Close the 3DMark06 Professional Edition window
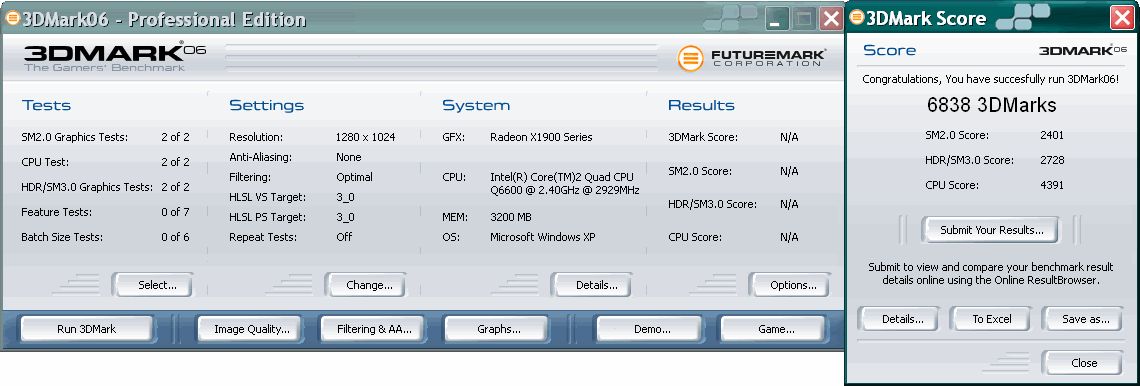 [830, 19]
